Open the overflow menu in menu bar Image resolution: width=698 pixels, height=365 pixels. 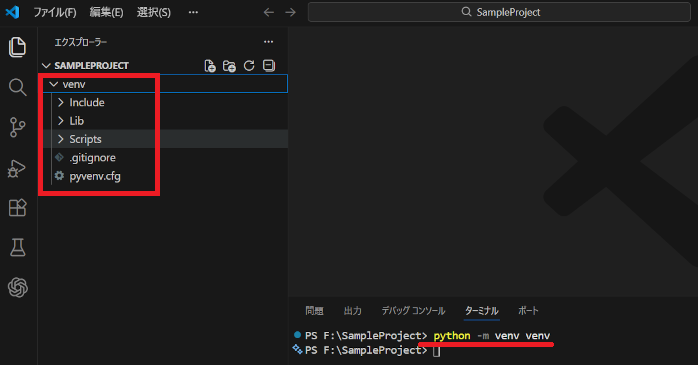tap(193, 12)
